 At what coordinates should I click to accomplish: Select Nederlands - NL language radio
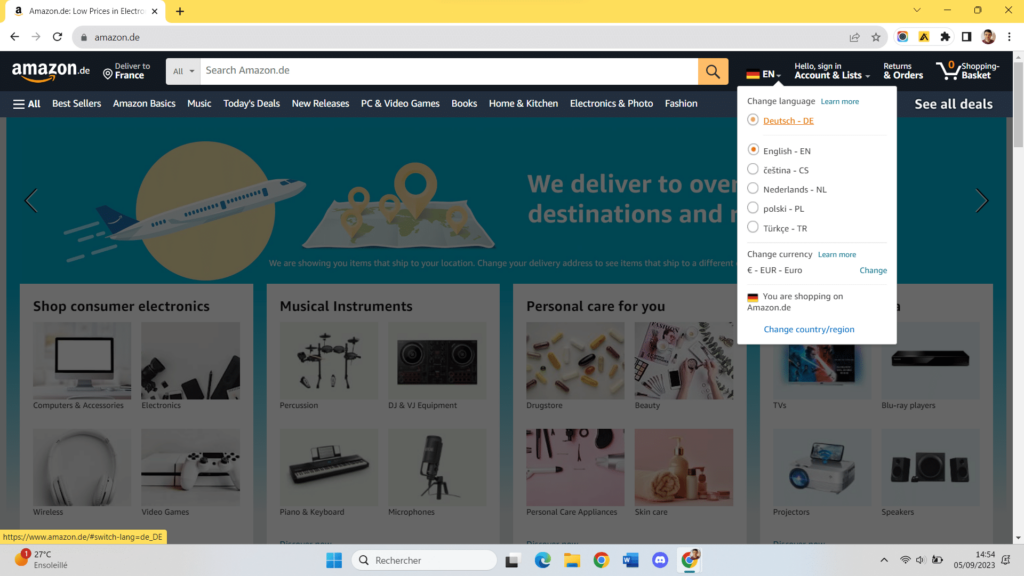tap(753, 189)
